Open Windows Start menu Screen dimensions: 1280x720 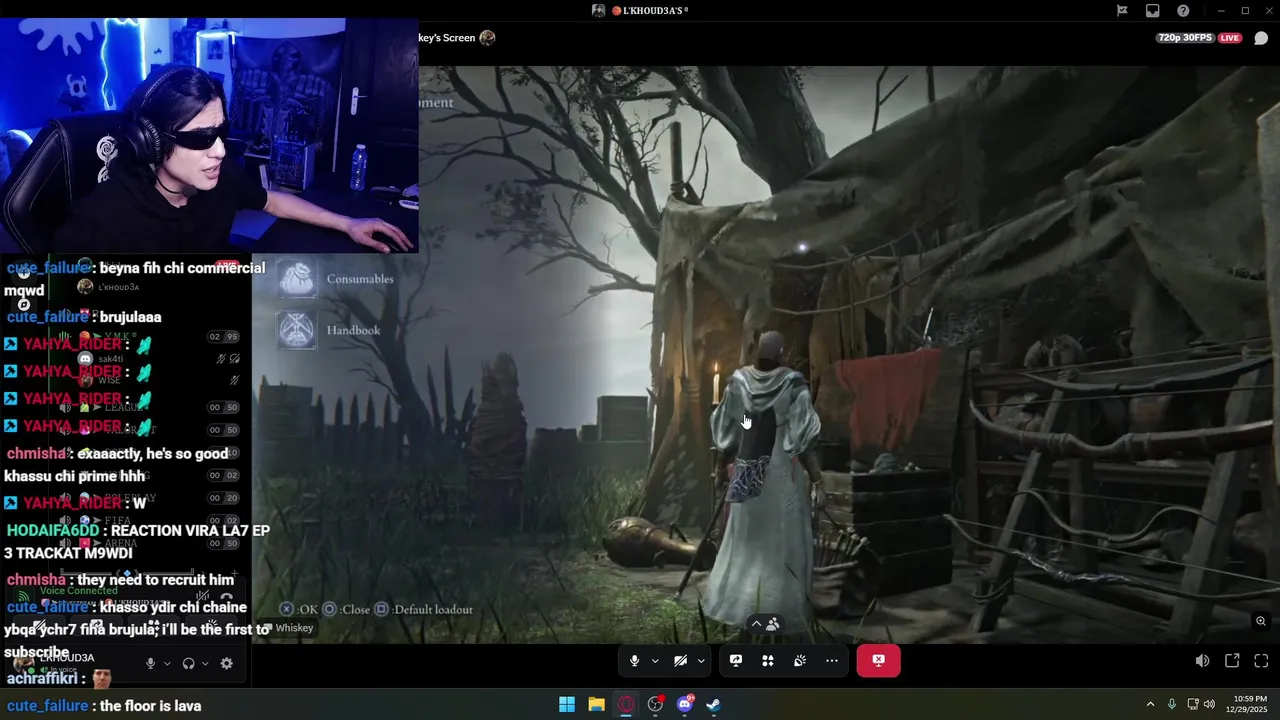(x=567, y=704)
